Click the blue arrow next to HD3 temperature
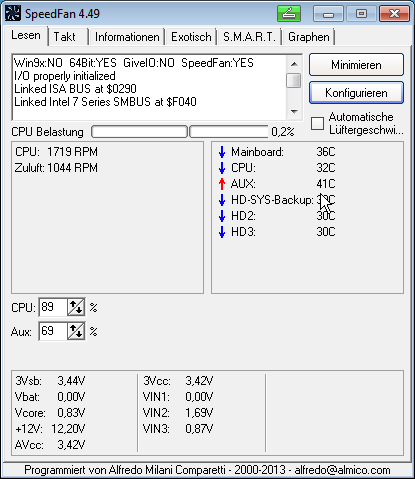 222,232
